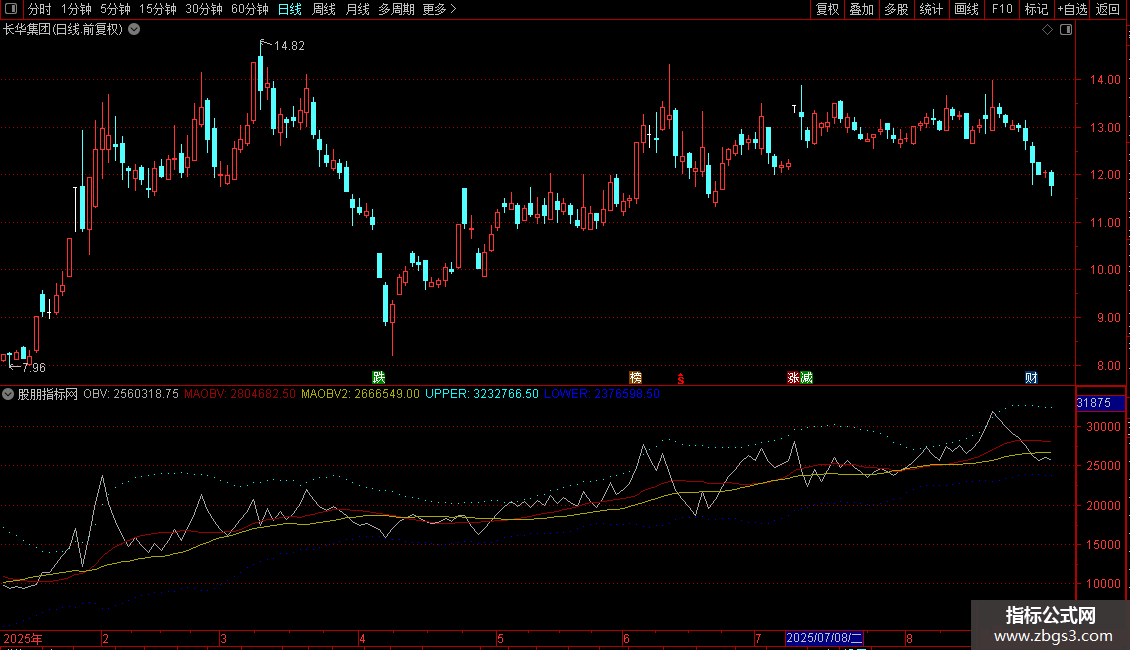Click the blue 财 event marker
Image resolution: width=1130 pixels, height=650 pixels.
1031,378
